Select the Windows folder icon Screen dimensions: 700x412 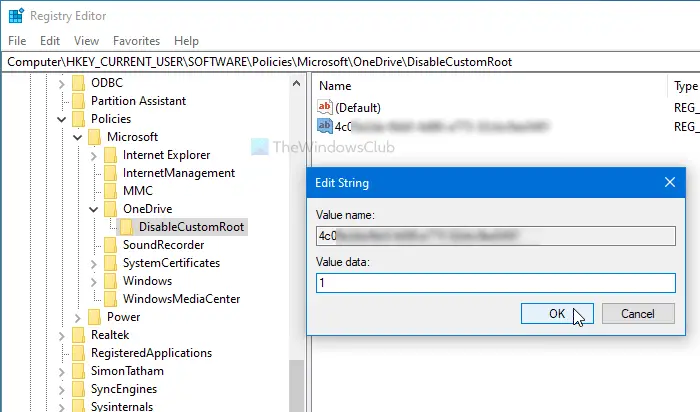point(111,281)
